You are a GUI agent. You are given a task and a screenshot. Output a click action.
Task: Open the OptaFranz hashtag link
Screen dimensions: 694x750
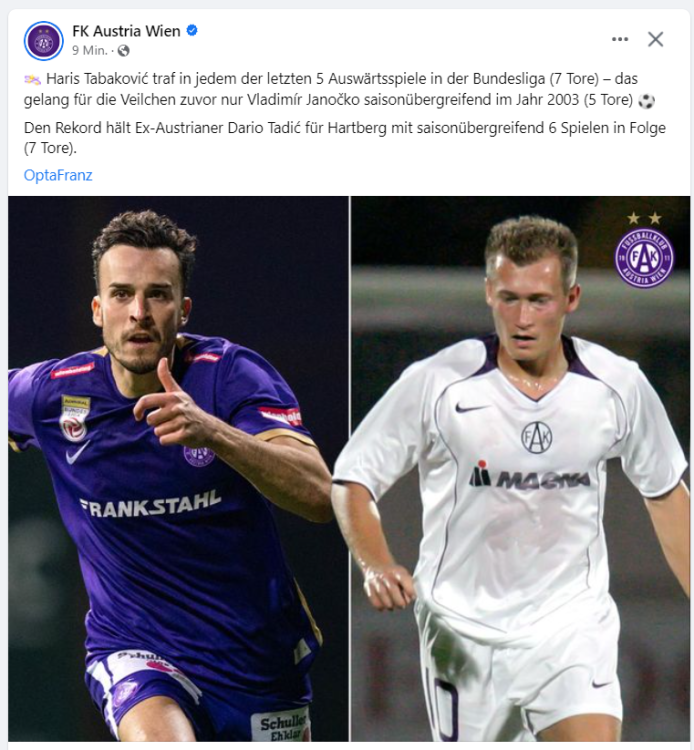click(58, 175)
